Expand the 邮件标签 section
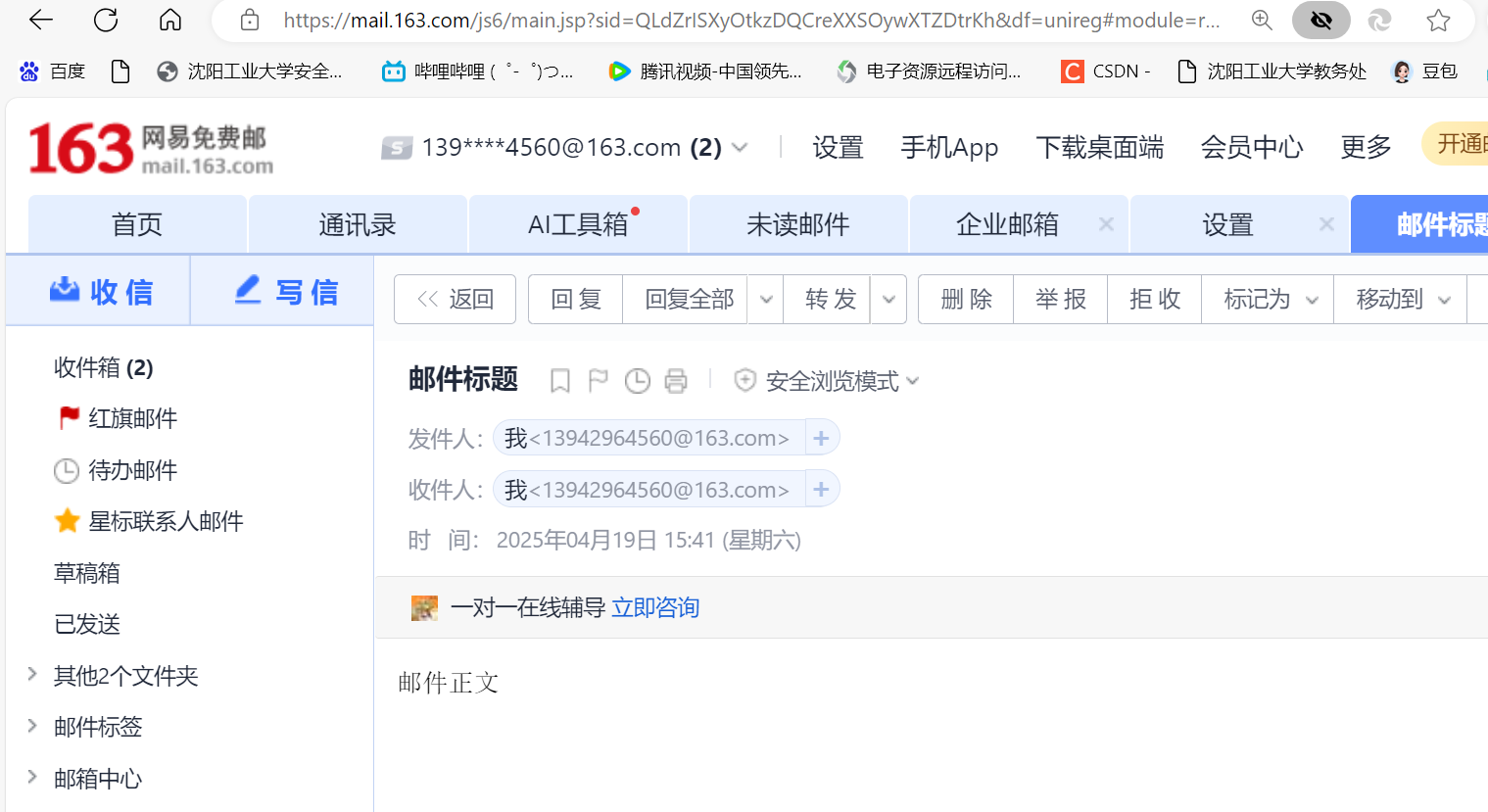Viewport: 1488px width, 812px height. click(96, 727)
